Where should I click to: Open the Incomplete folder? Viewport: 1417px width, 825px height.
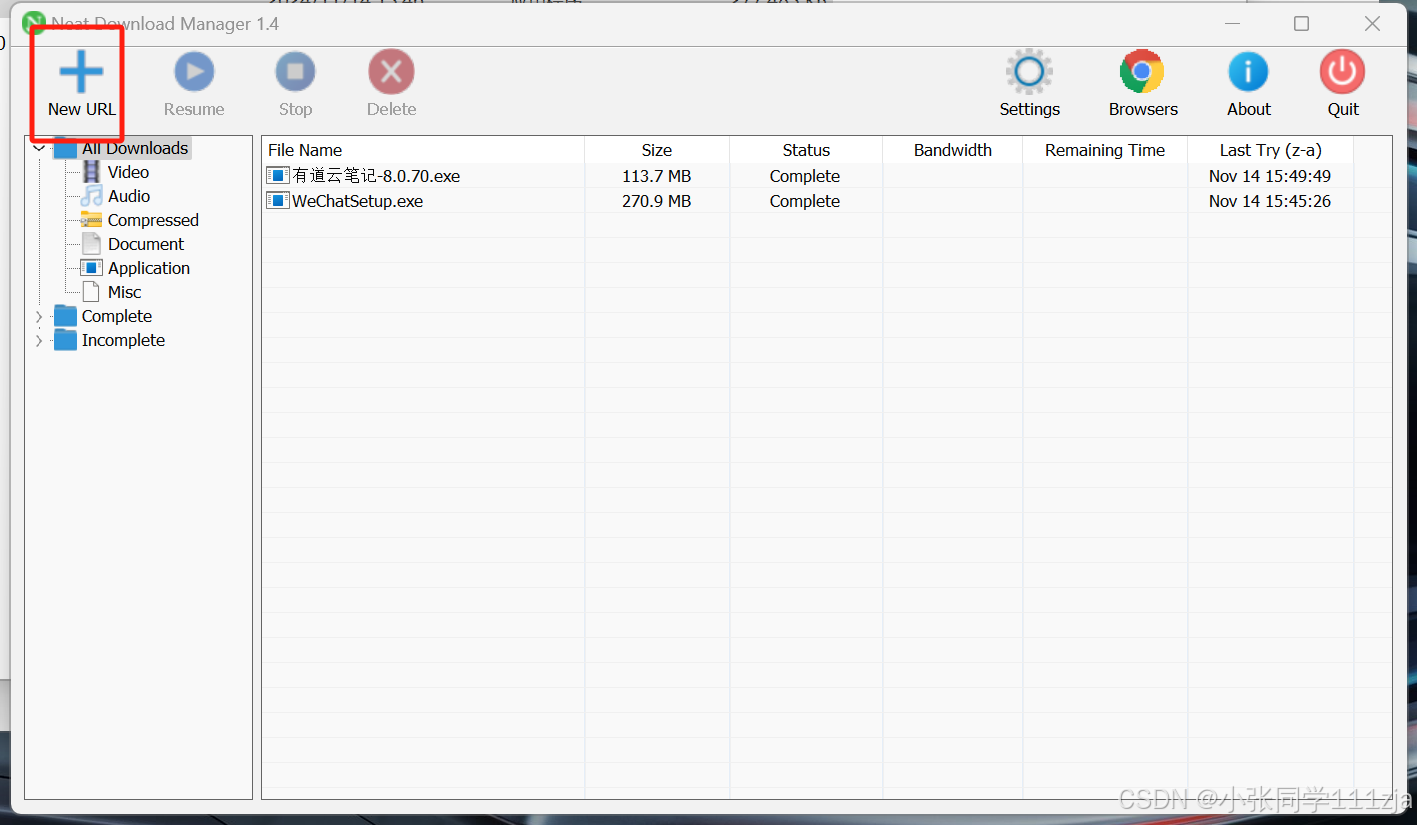tap(123, 340)
